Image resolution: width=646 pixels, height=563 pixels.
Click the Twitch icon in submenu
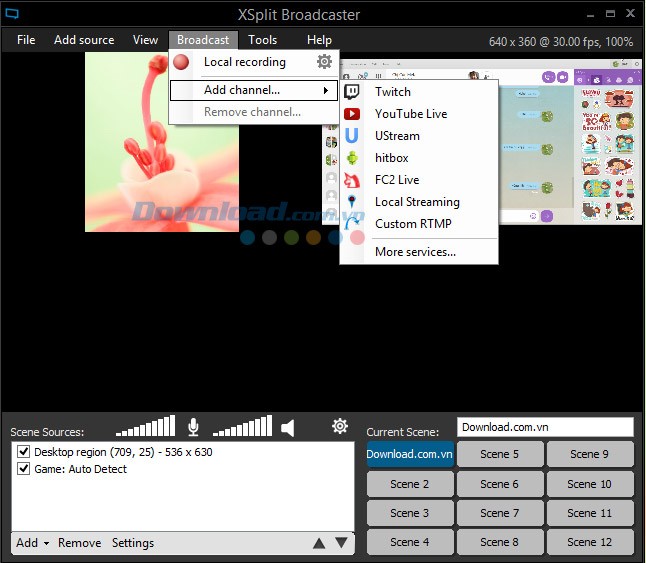352,91
